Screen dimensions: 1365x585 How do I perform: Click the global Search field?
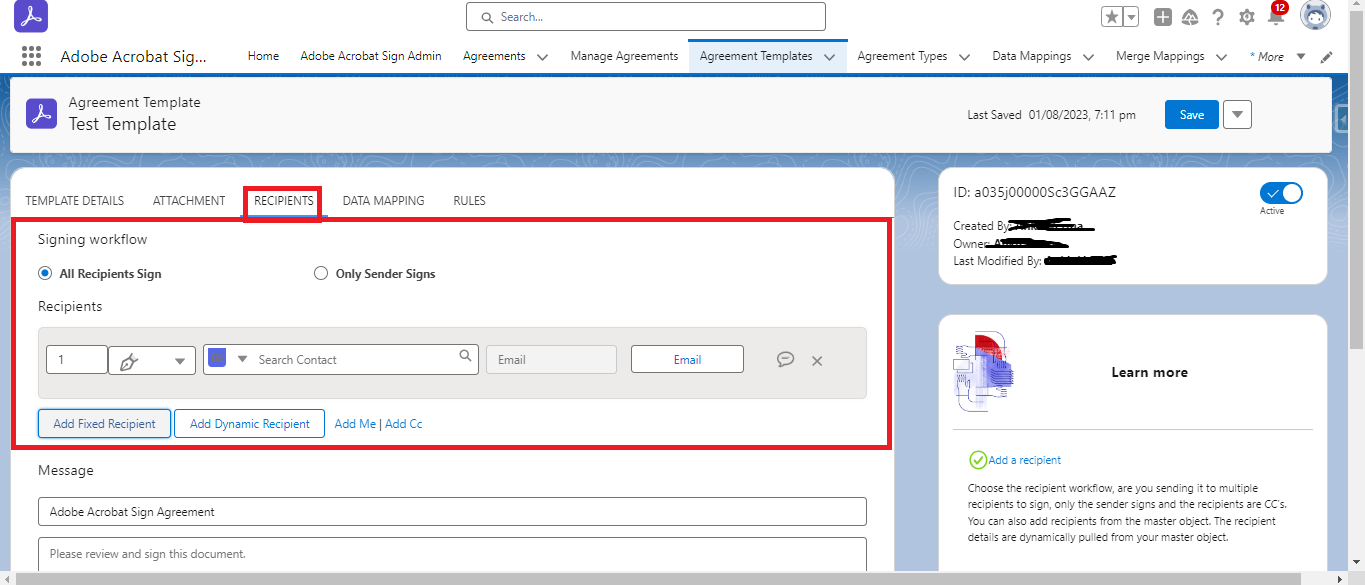coord(646,17)
